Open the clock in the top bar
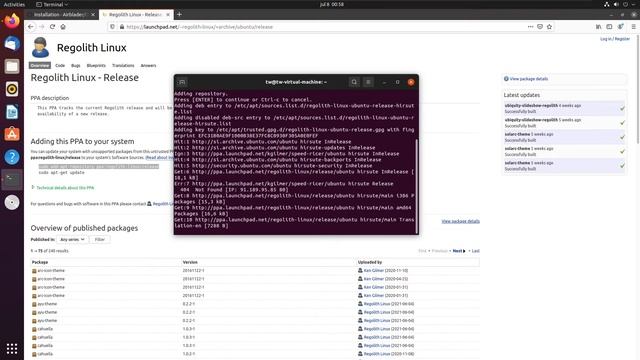This screenshot has width=640, height=360. click(x=332, y=4)
